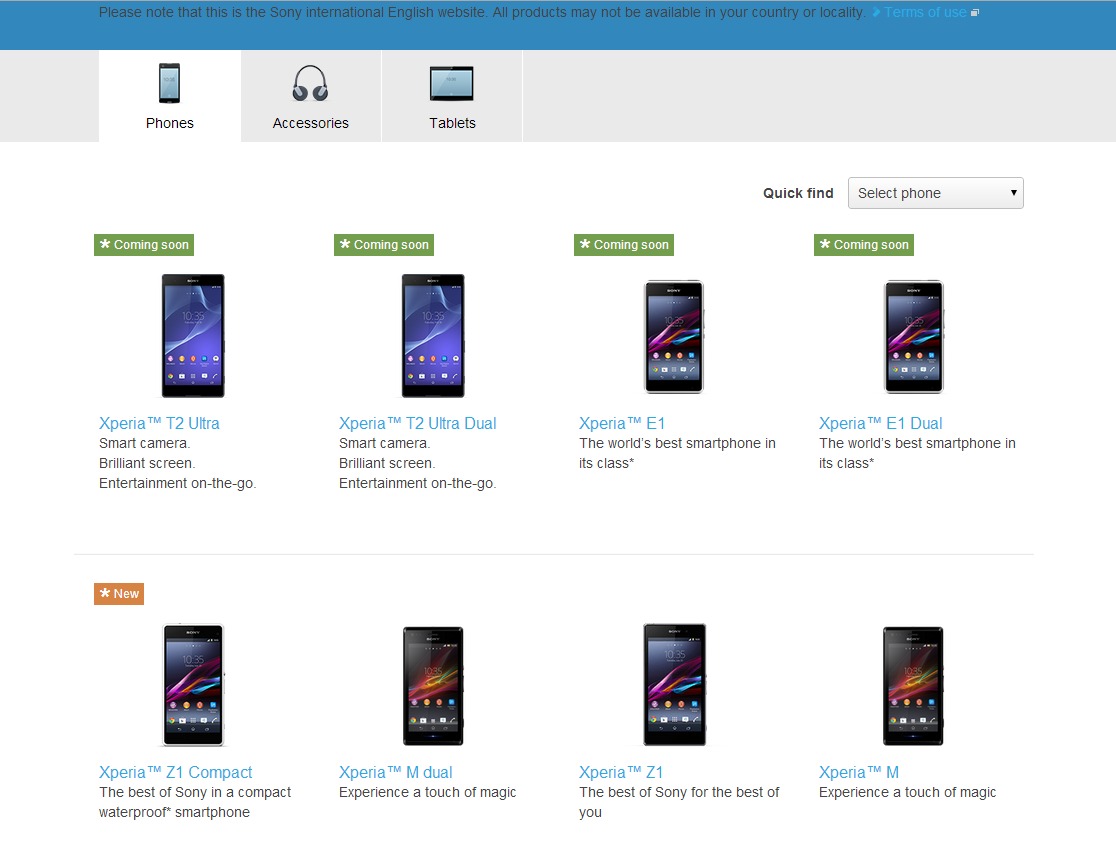The height and width of the screenshot is (850, 1116).
Task: Click the Sony international English website notice
Action: (482, 12)
